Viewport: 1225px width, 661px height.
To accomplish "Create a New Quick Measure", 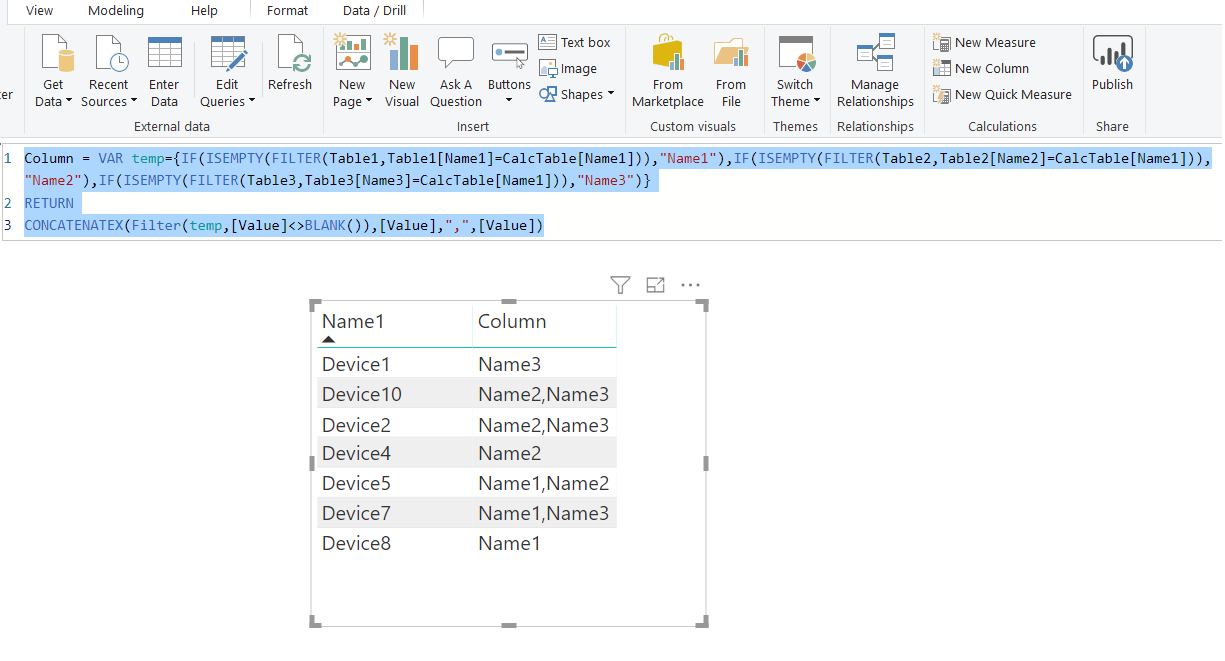I will pos(1002,95).
